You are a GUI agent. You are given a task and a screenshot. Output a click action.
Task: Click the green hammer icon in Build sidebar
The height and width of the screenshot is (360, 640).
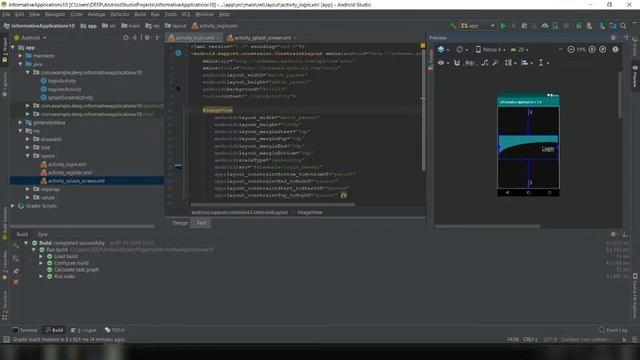pyautogui.click(x=16, y=246)
